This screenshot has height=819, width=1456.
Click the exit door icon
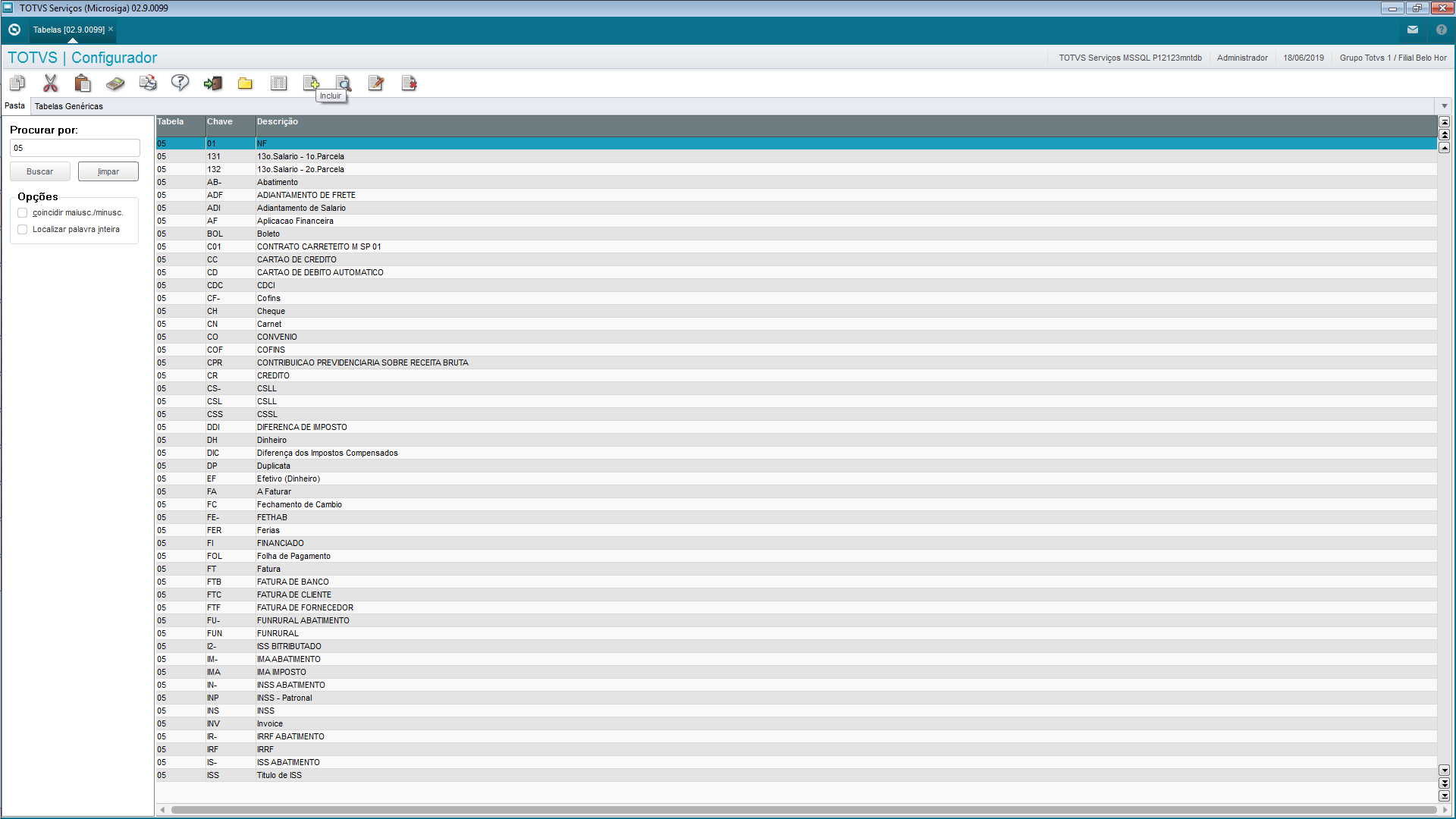(x=213, y=83)
